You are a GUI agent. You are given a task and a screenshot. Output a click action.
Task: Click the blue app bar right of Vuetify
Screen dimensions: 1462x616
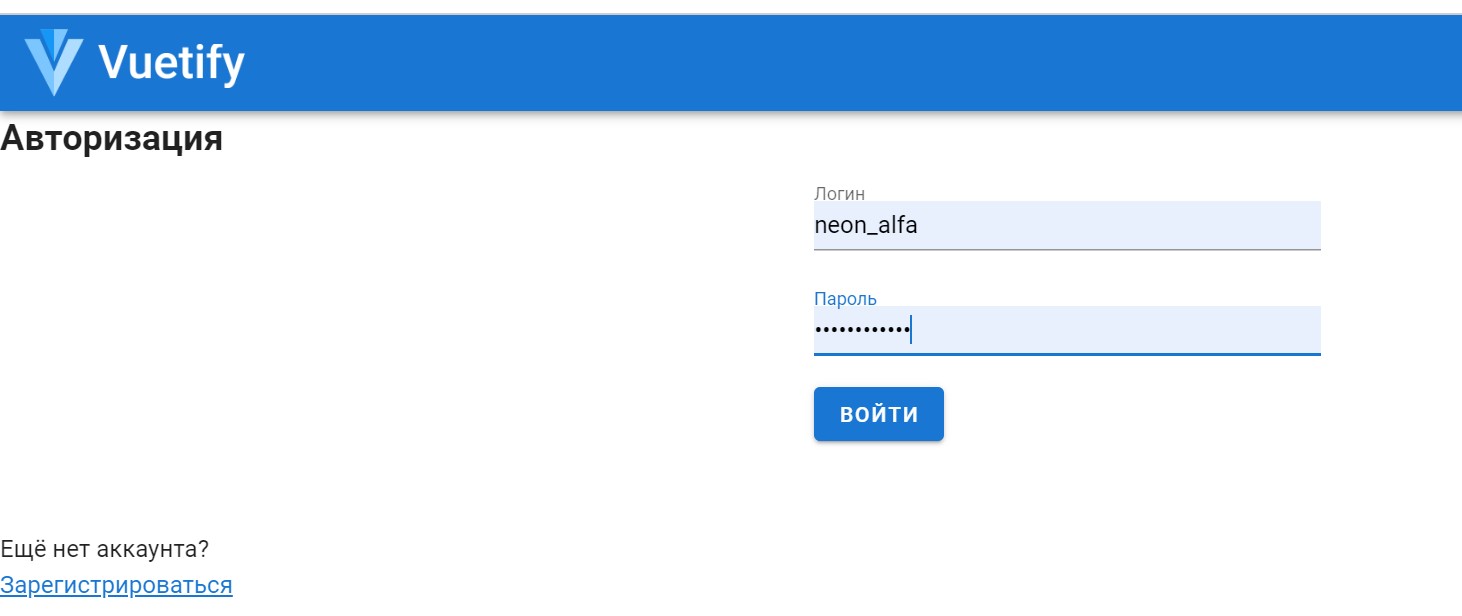pyautogui.click(x=850, y=62)
